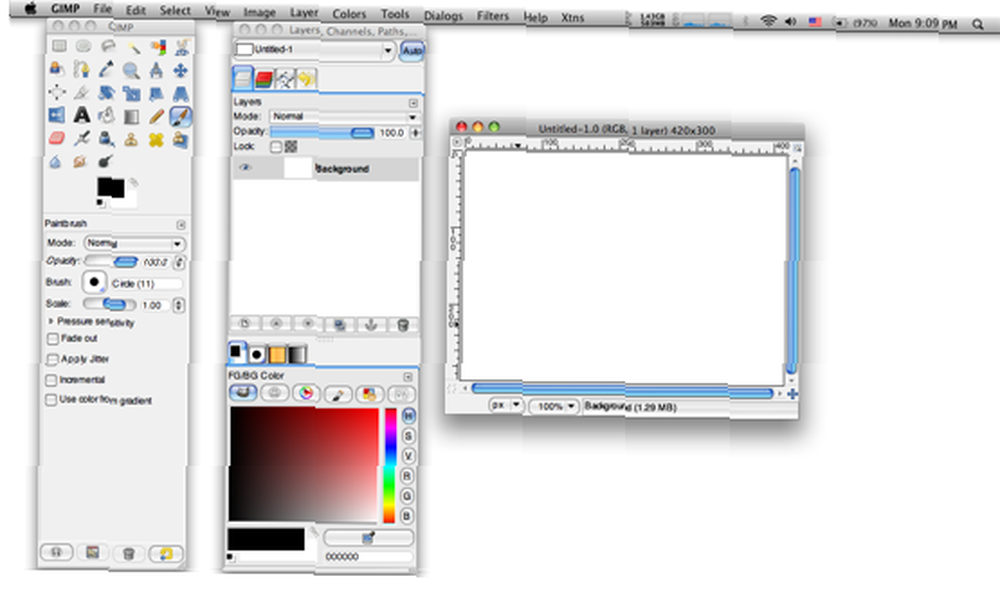Select the Rotate tool

tap(106, 92)
